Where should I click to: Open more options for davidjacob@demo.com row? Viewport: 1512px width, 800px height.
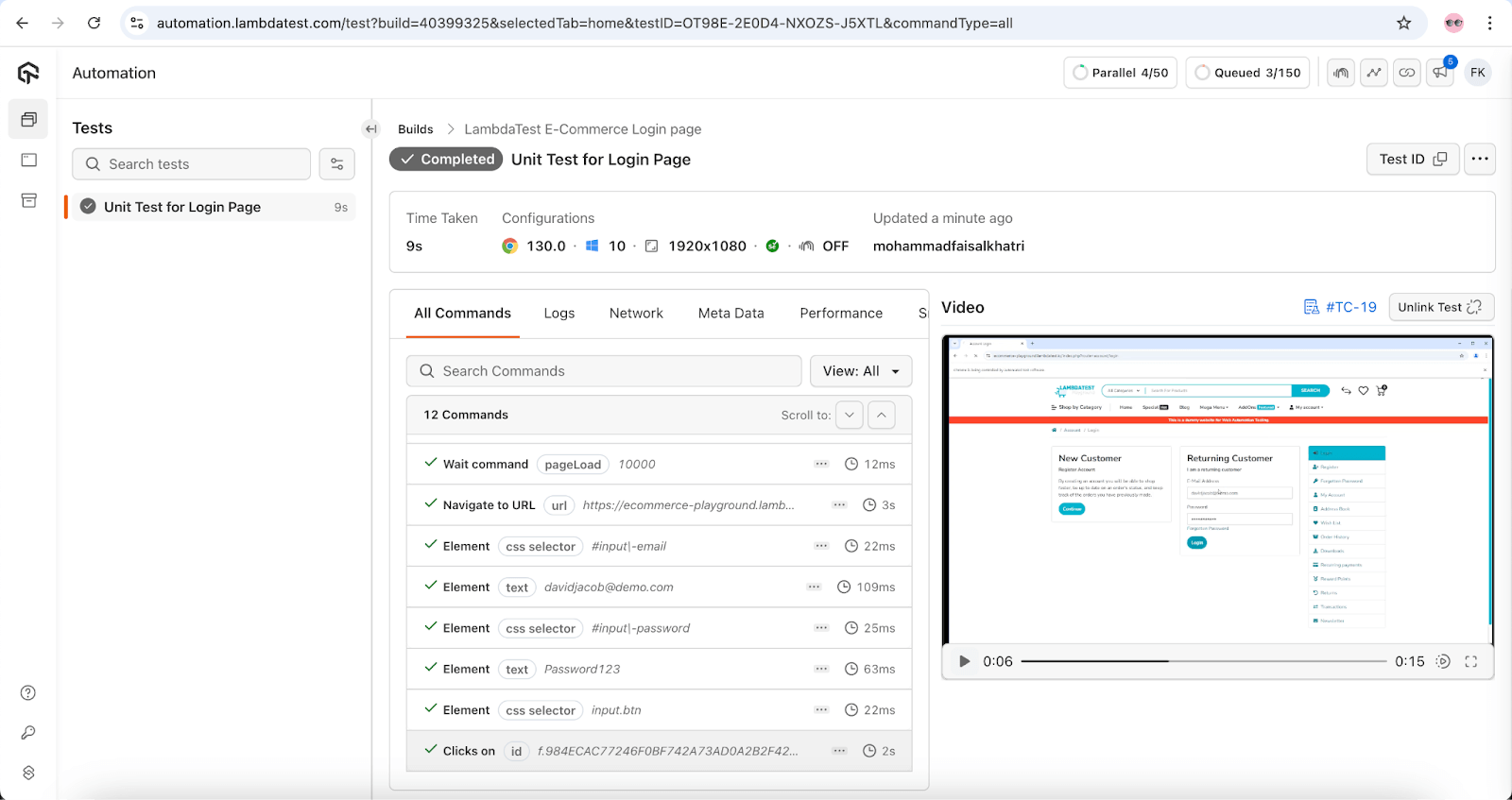[x=814, y=587]
